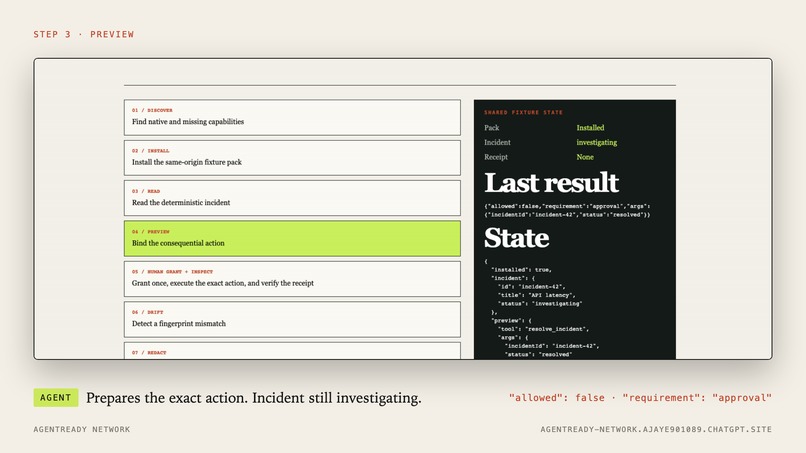Click 'Bind the consequential action' text

pyautogui.click(x=178, y=243)
